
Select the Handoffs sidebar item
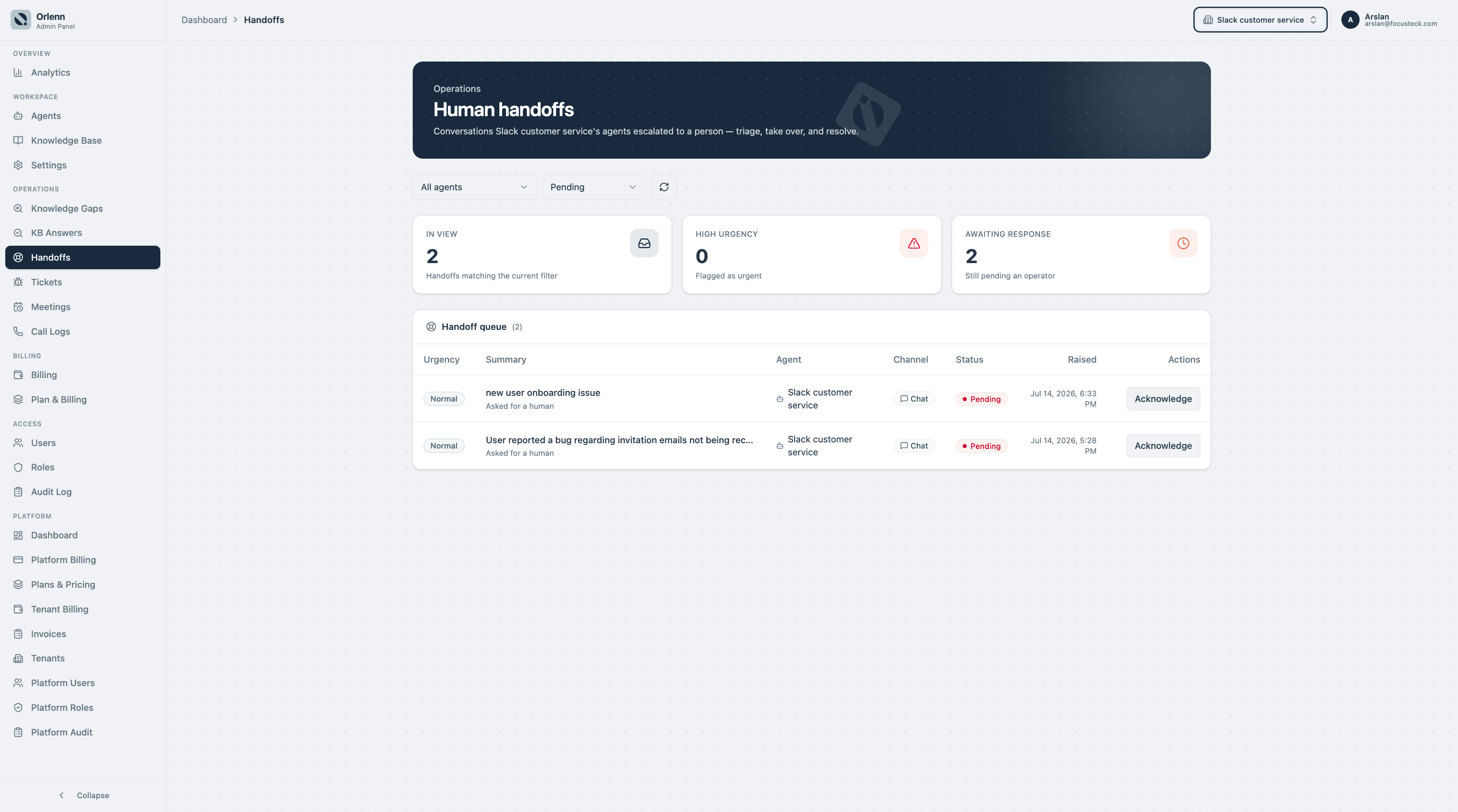pos(83,257)
